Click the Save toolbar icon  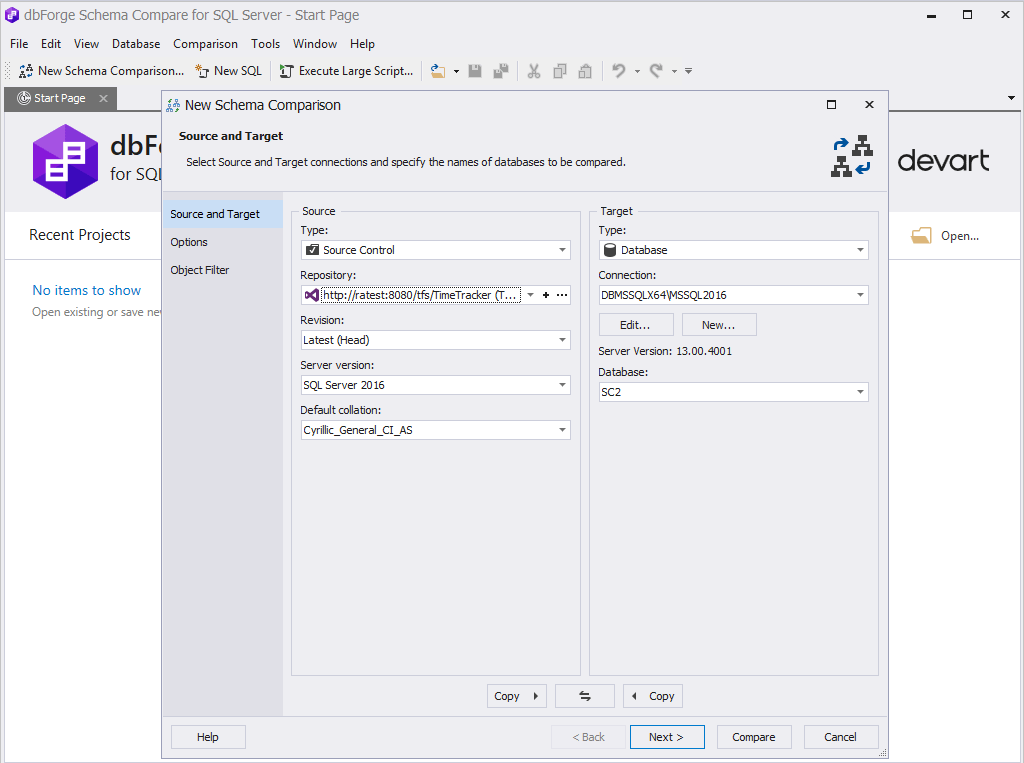coord(475,71)
